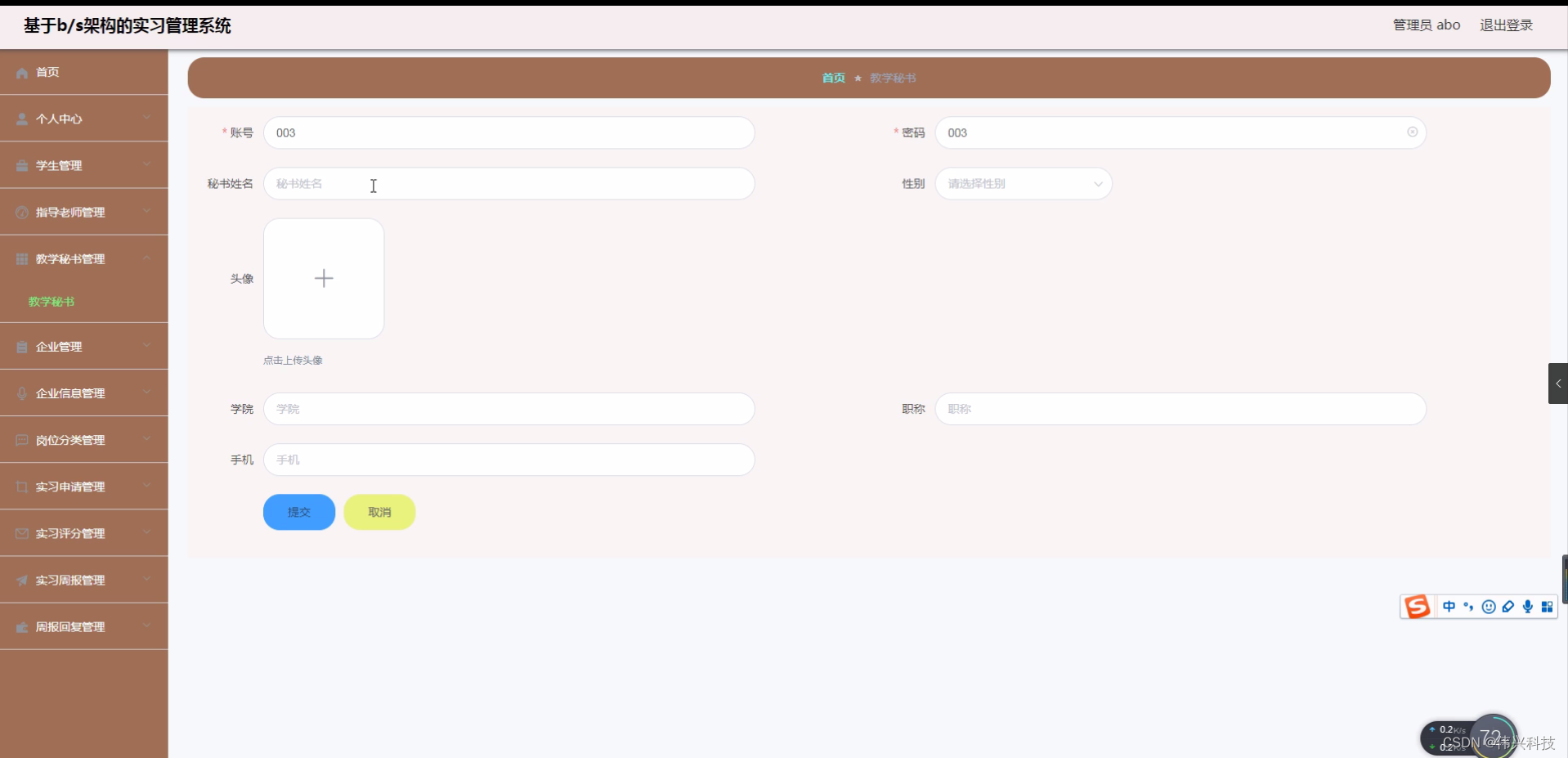Click inside the 手机 phone input field
The height and width of the screenshot is (758, 1568).
tap(507, 460)
